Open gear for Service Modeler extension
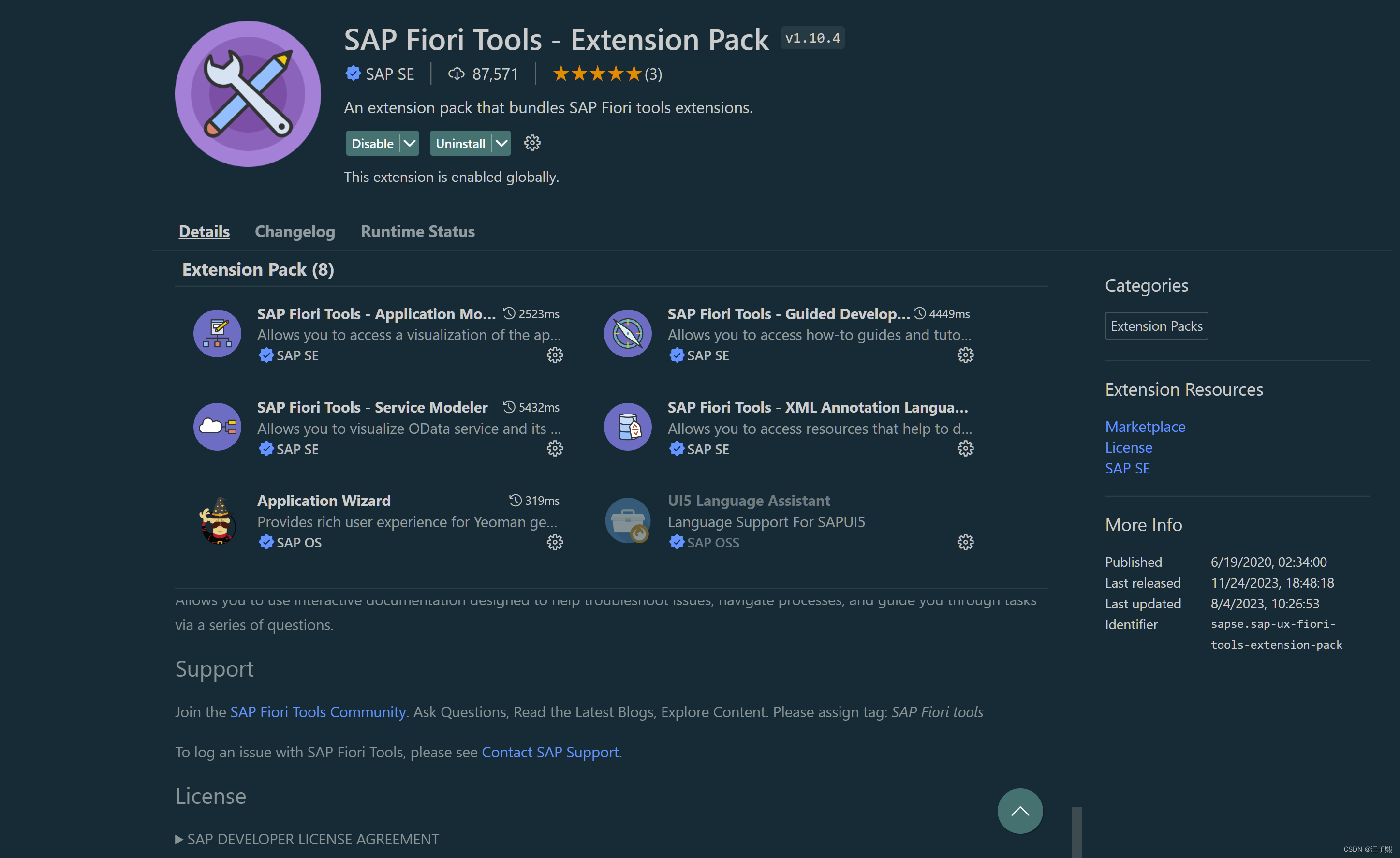 [555, 449]
